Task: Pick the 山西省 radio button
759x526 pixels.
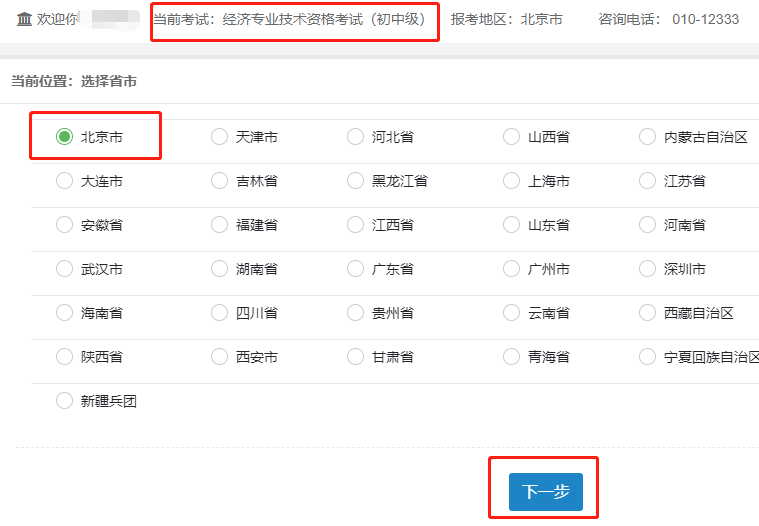Action: pos(512,137)
